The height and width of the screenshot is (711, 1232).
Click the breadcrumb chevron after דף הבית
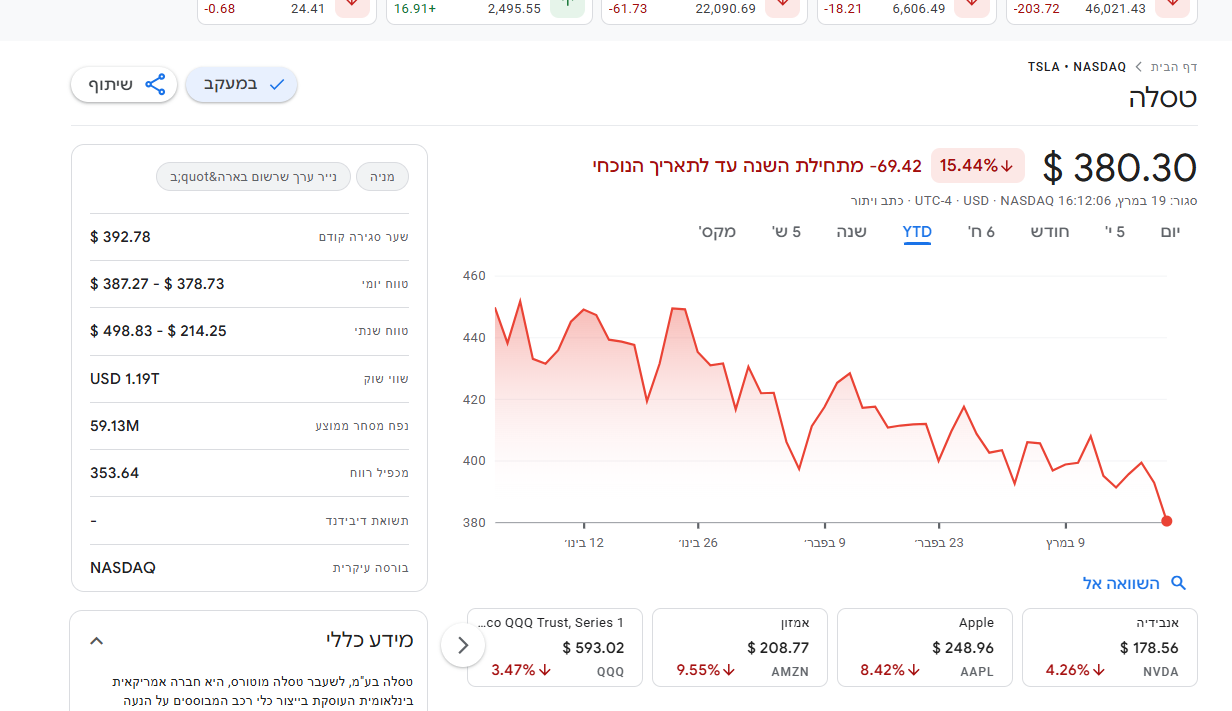pos(1136,67)
